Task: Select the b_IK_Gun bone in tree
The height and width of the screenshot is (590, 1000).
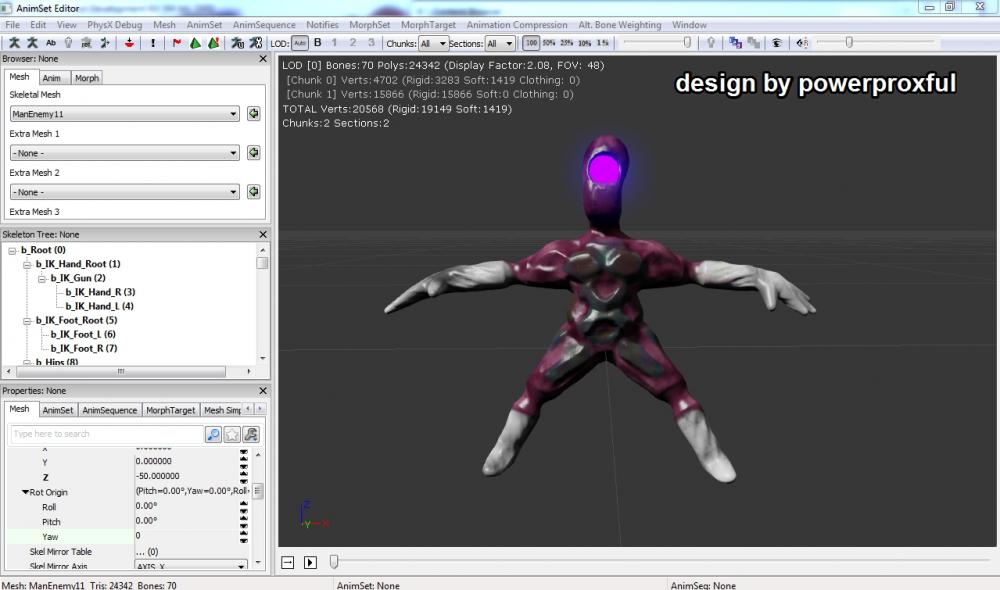Action: (x=77, y=277)
